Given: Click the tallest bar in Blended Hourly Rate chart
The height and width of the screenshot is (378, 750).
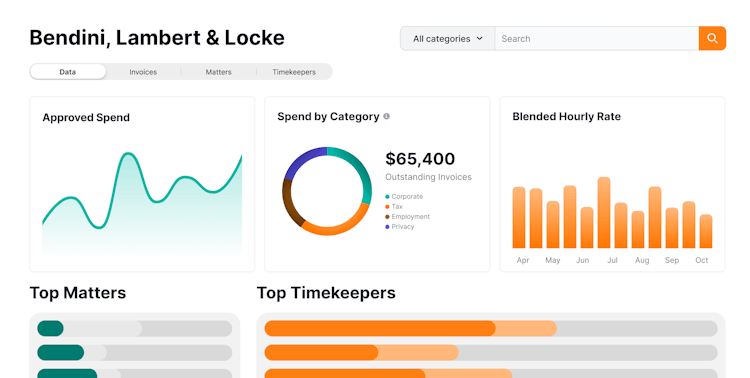Looking at the screenshot, I should pyautogui.click(x=604, y=212).
